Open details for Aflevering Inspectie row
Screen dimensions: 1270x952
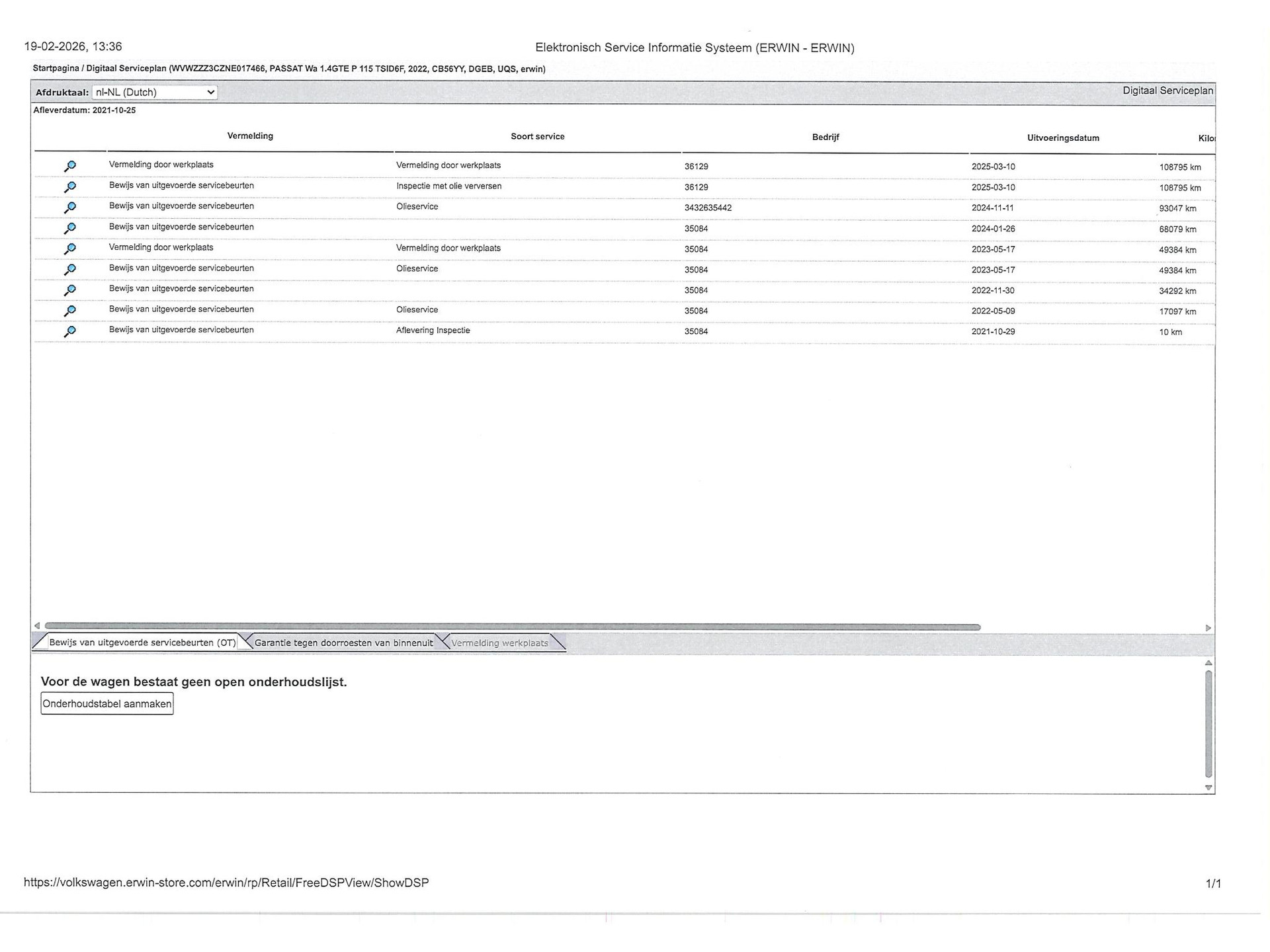coord(69,331)
